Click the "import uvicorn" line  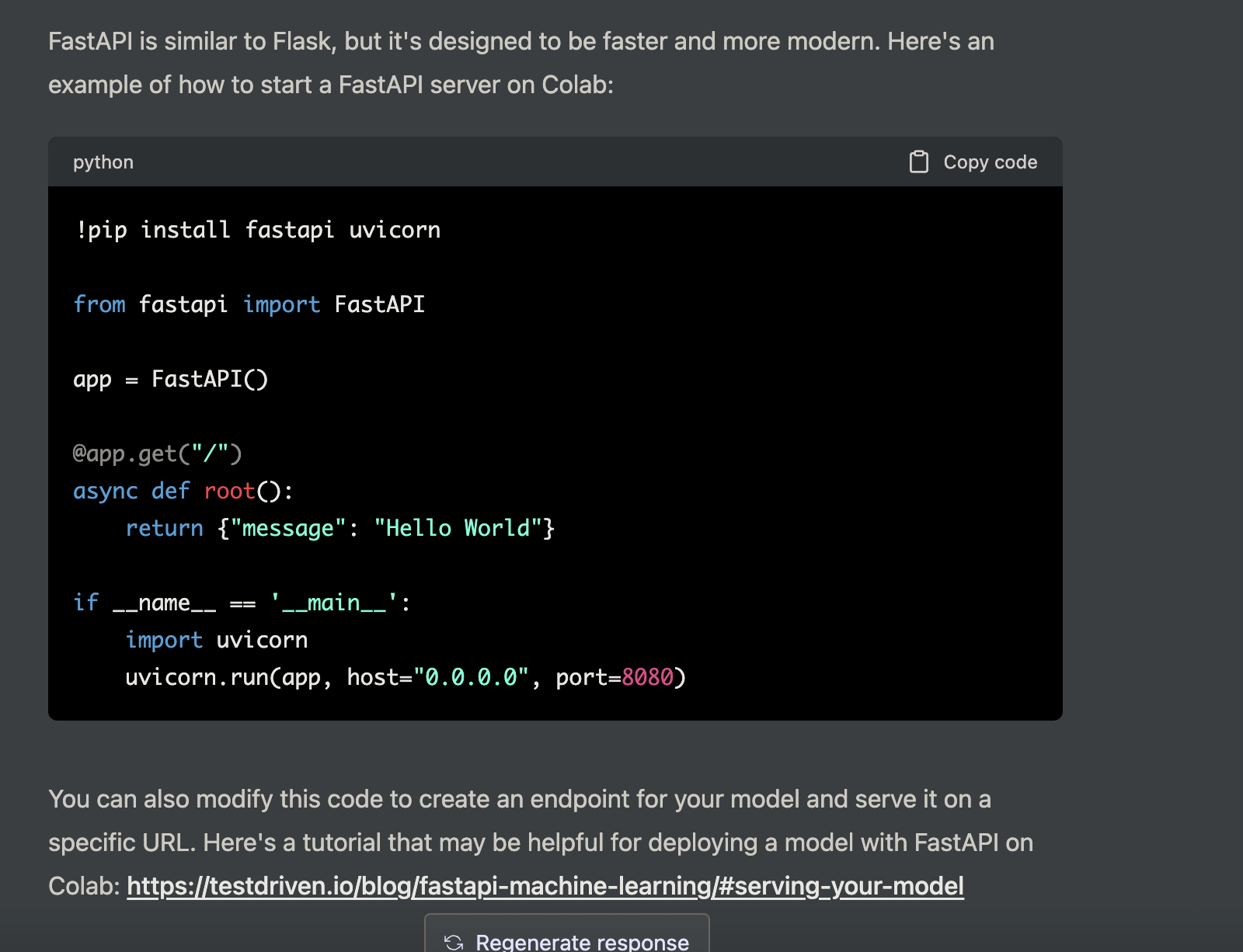(x=217, y=640)
